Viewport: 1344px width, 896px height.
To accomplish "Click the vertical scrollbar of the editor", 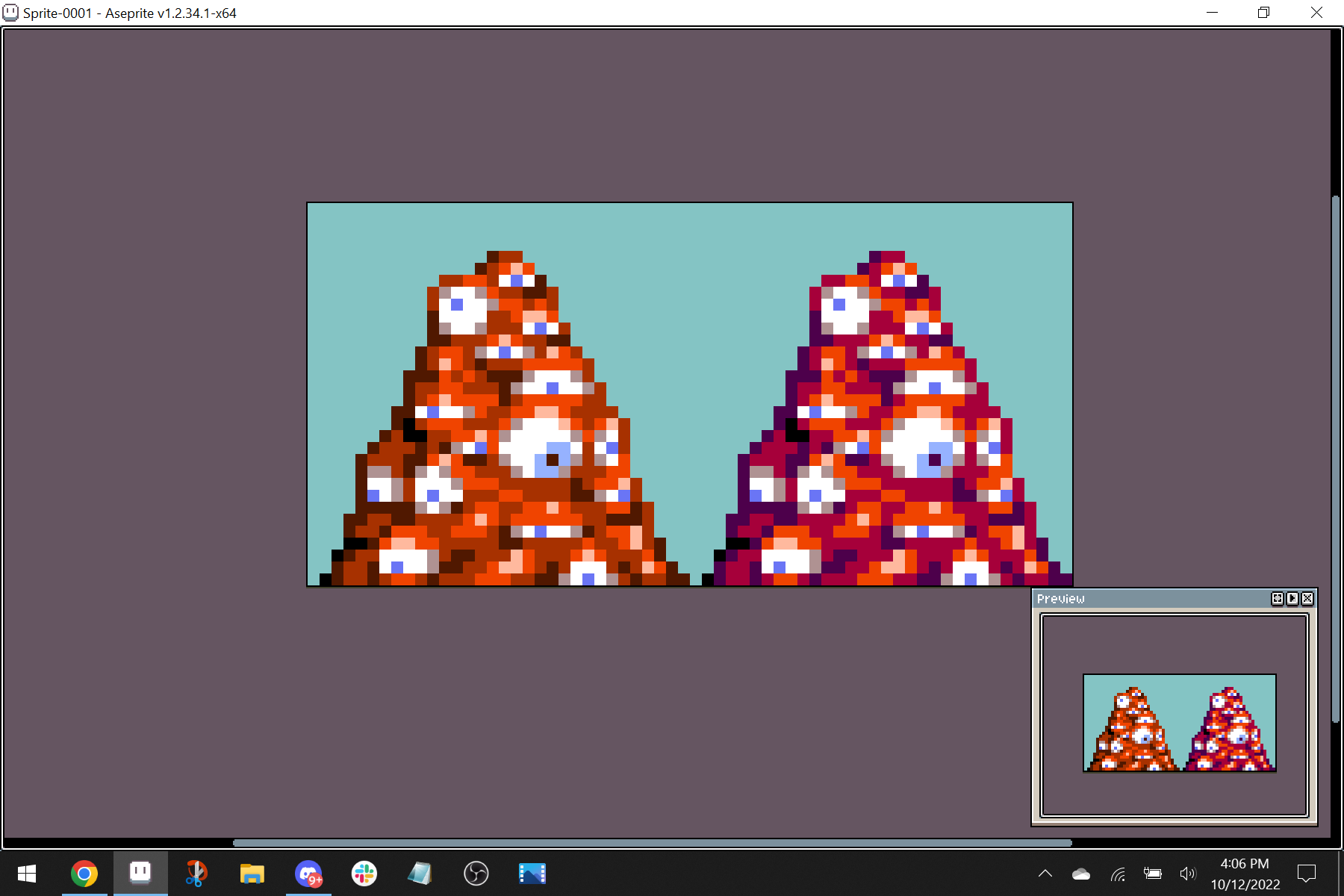I will pyautogui.click(x=1336, y=458).
